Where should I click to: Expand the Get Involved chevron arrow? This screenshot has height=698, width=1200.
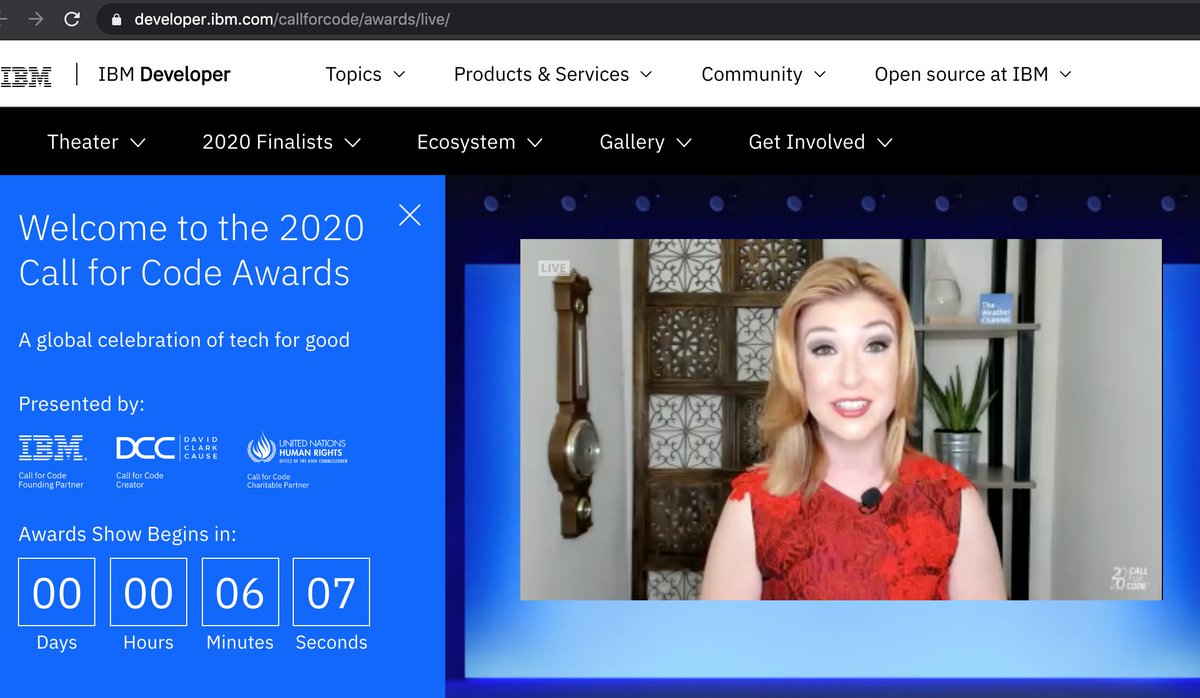click(x=885, y=143)
